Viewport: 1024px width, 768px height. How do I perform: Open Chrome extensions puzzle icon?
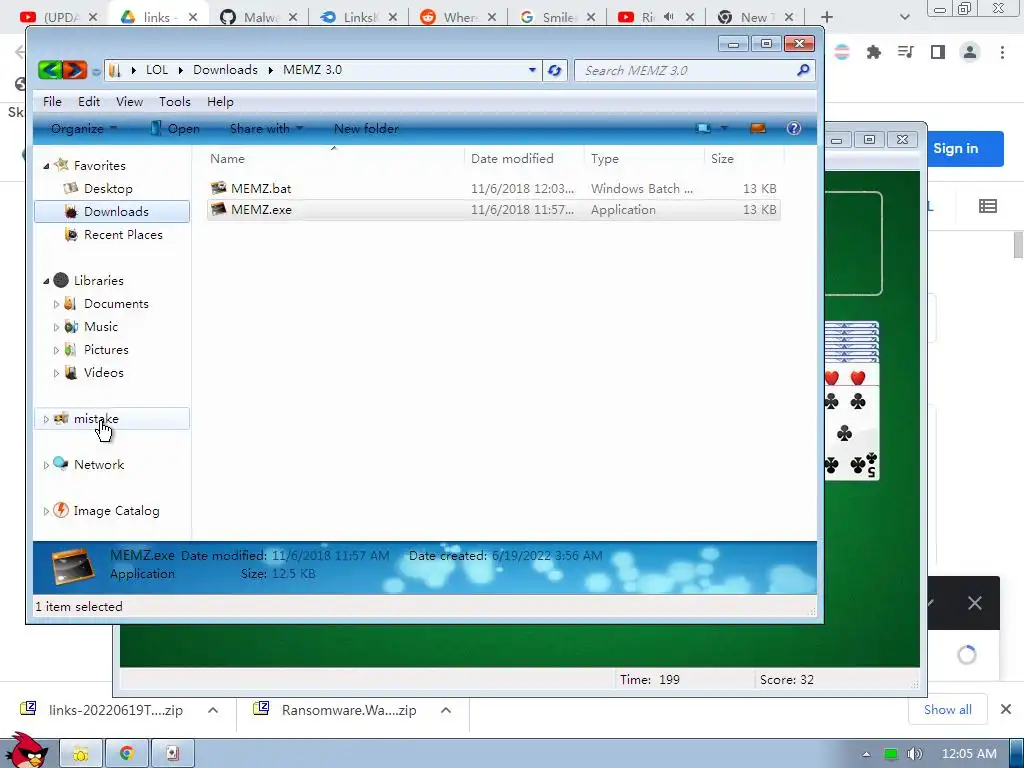(x=874, y=52)
